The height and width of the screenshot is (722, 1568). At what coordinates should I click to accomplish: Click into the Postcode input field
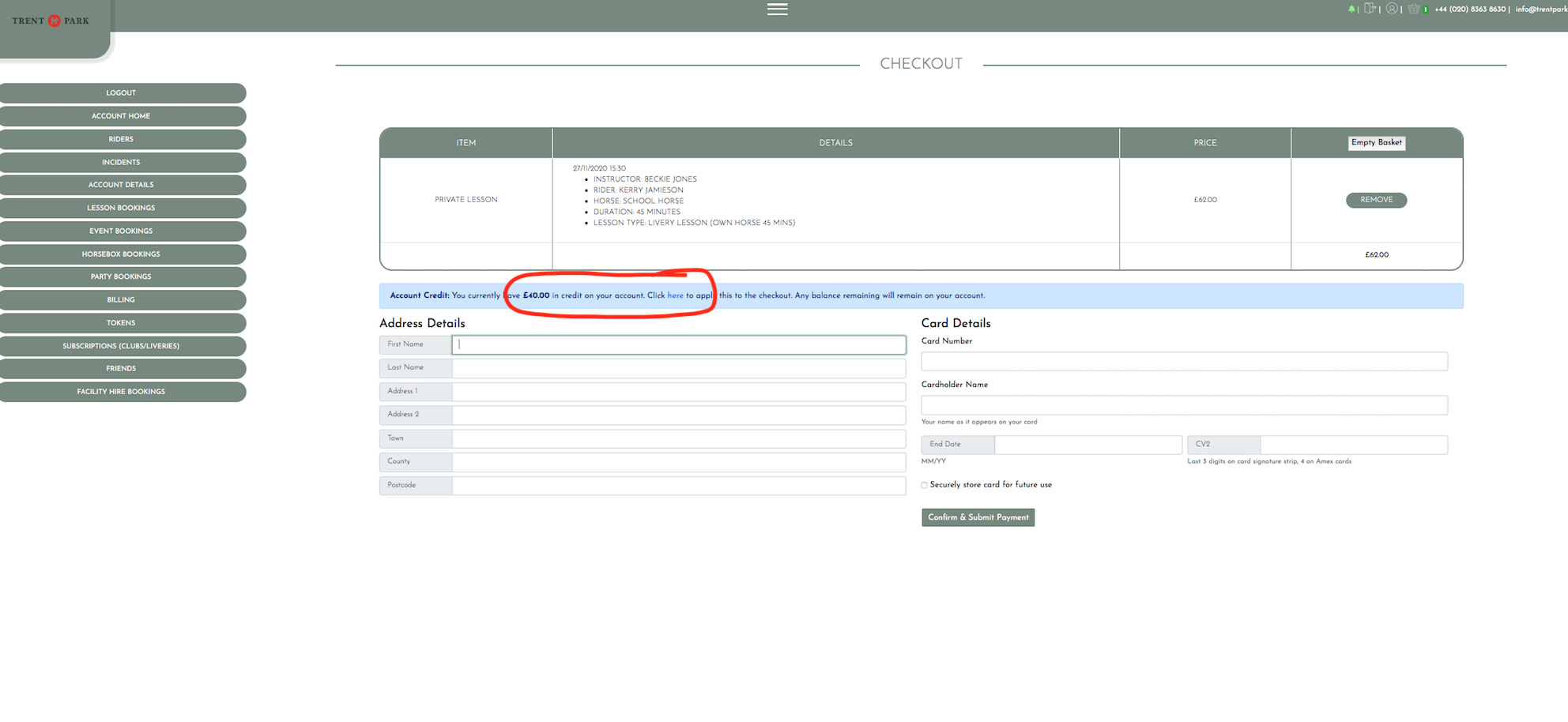pos(678,485)
